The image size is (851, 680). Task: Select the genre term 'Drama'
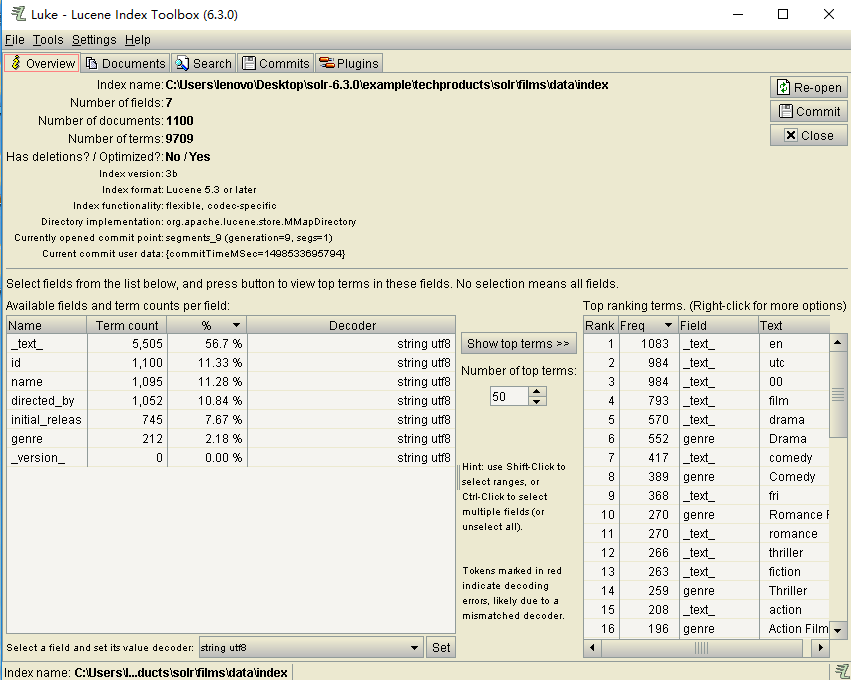pos(706,438)
